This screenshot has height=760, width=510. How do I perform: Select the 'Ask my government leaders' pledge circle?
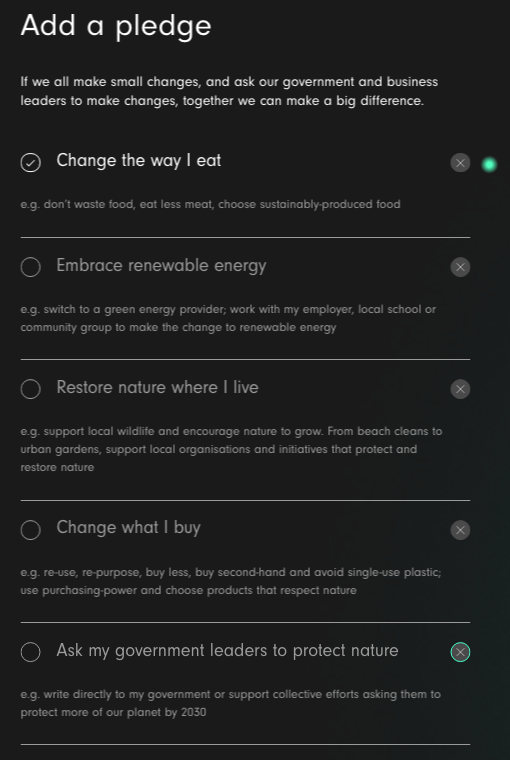tap(31, 652)
